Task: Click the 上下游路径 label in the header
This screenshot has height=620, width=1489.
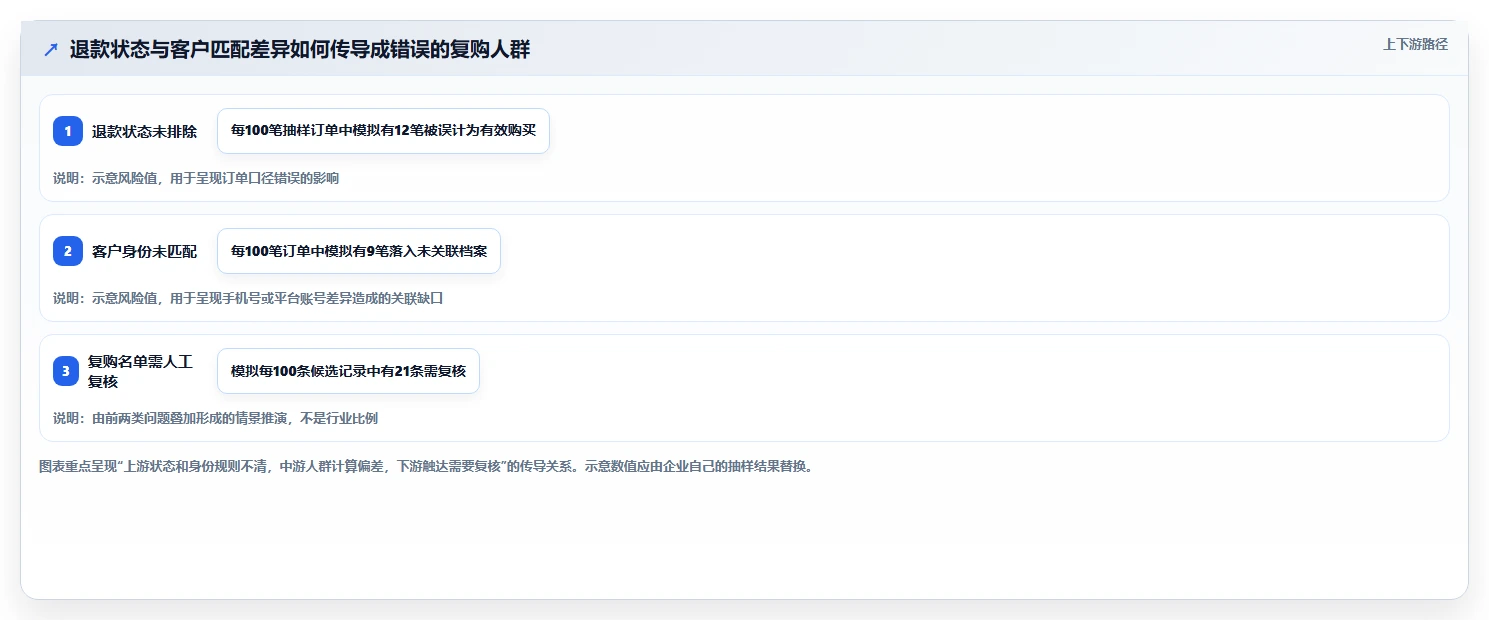Action: [x=1415, y=44]
